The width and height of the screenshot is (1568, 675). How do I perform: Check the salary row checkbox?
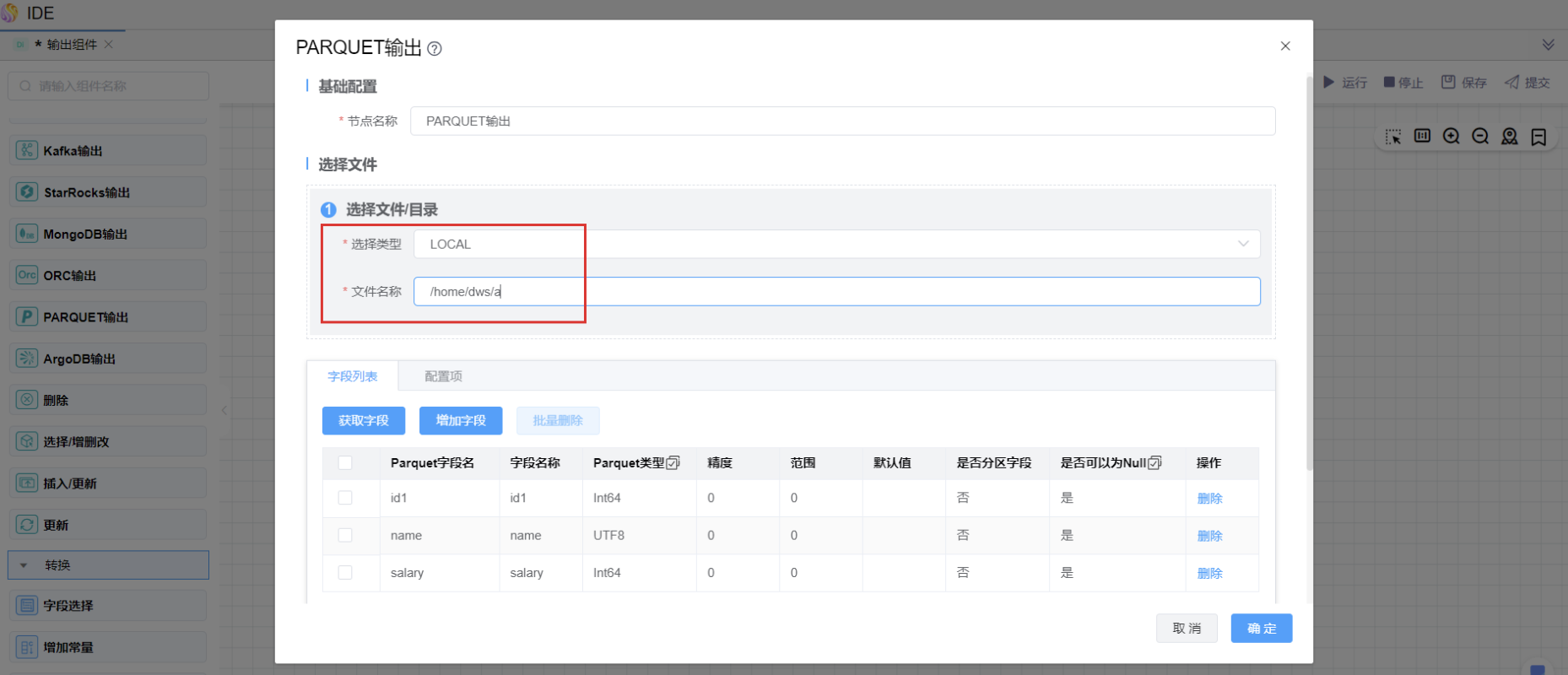tap(345, 573)
